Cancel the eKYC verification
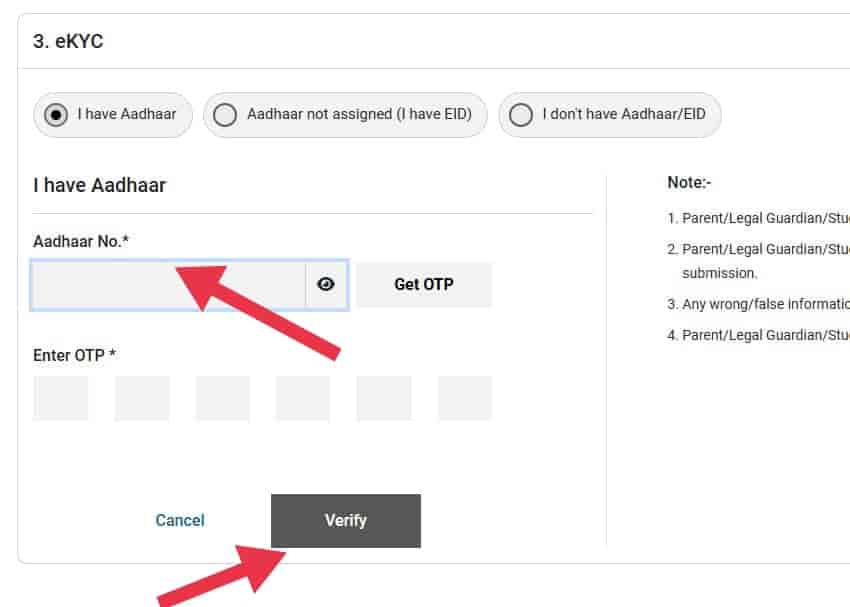Image resolution: width=850 pixels, height=607 pixels. click(x=180, y=520)
